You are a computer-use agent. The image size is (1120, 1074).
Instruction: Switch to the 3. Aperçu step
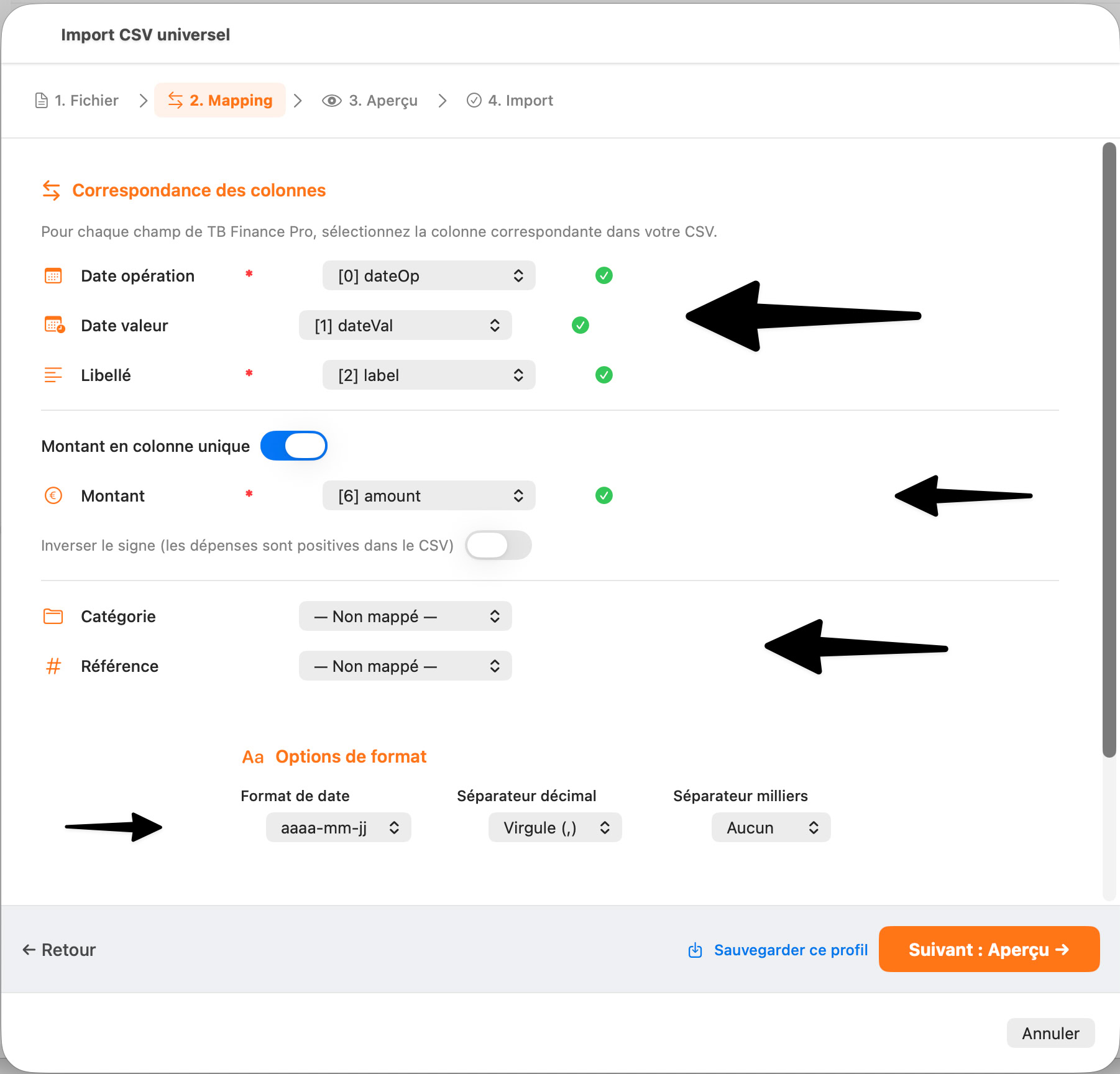tap(370, 101)
